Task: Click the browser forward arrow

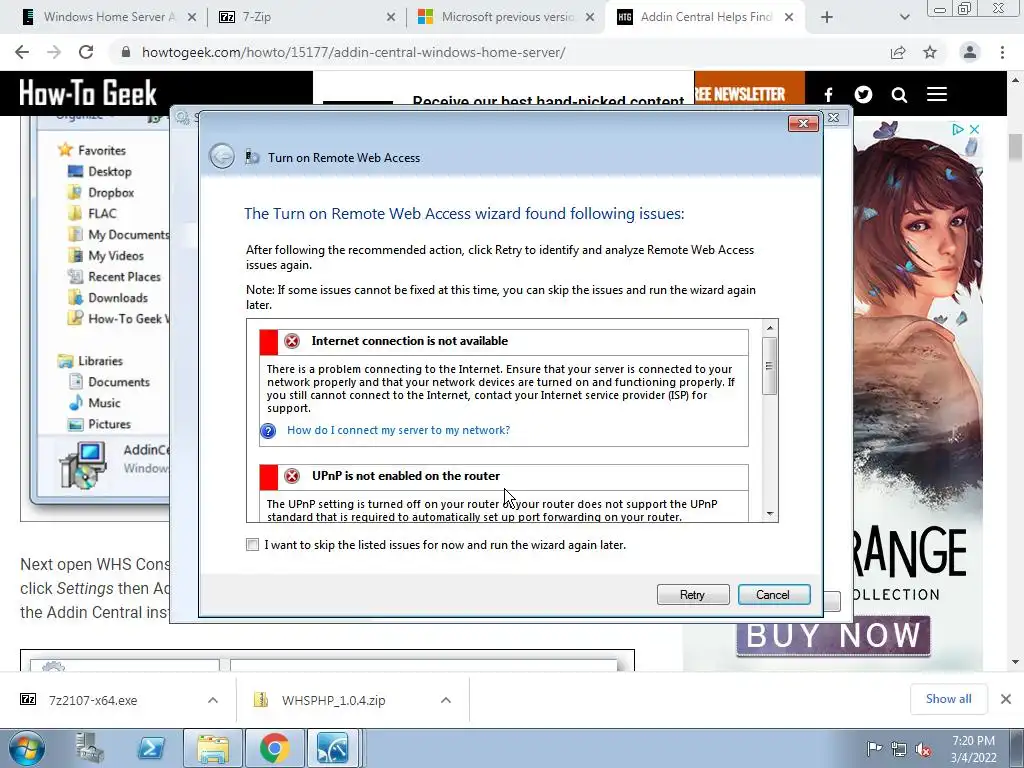Action: [54, 52]
